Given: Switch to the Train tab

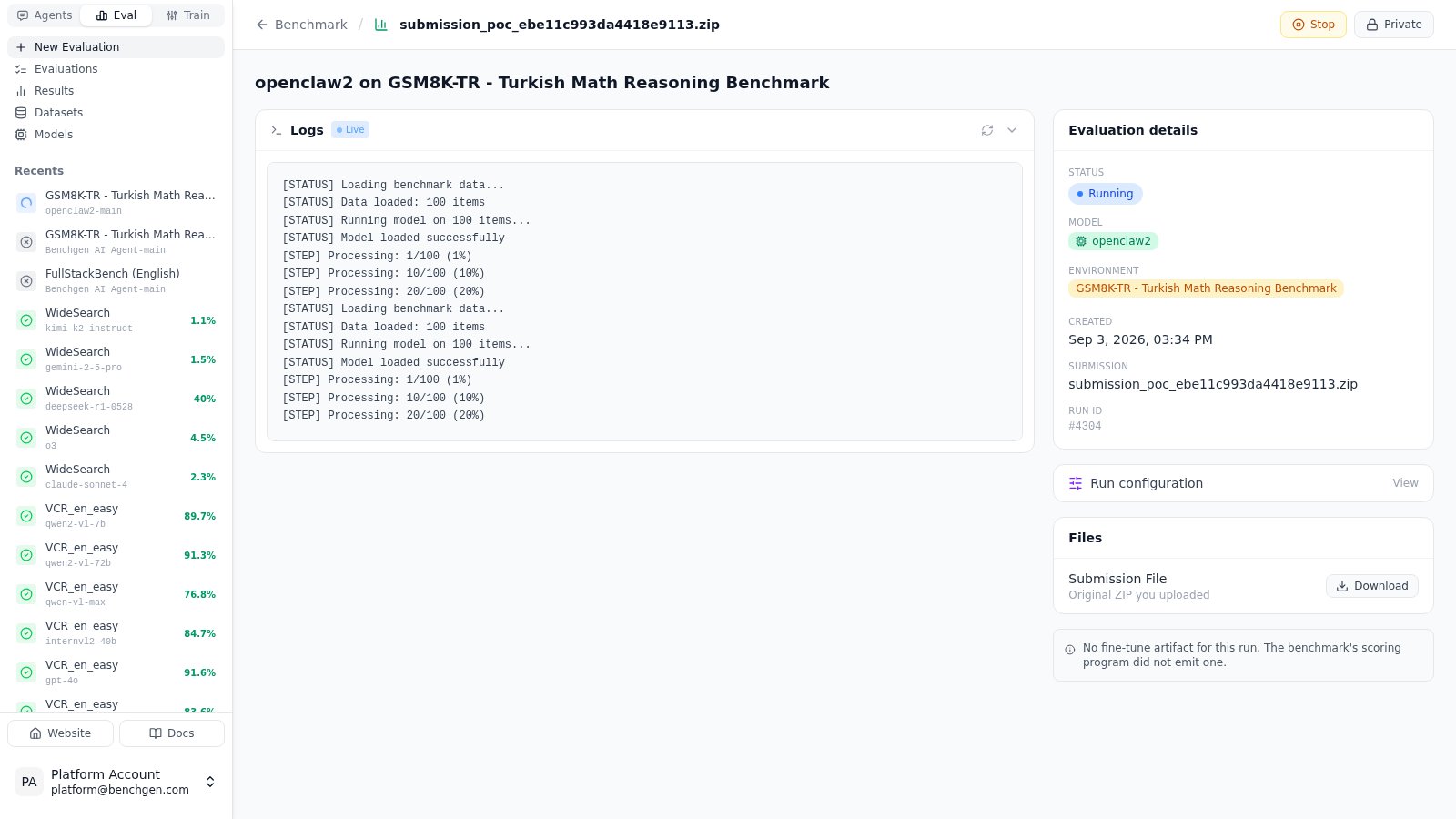Looking at the screenshot, I should (x=188, y=15).
